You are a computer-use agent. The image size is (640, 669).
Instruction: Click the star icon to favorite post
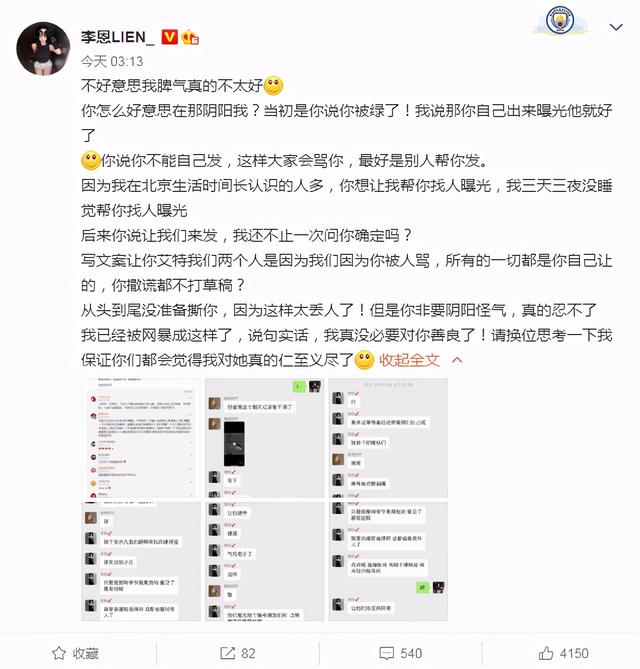59,653
